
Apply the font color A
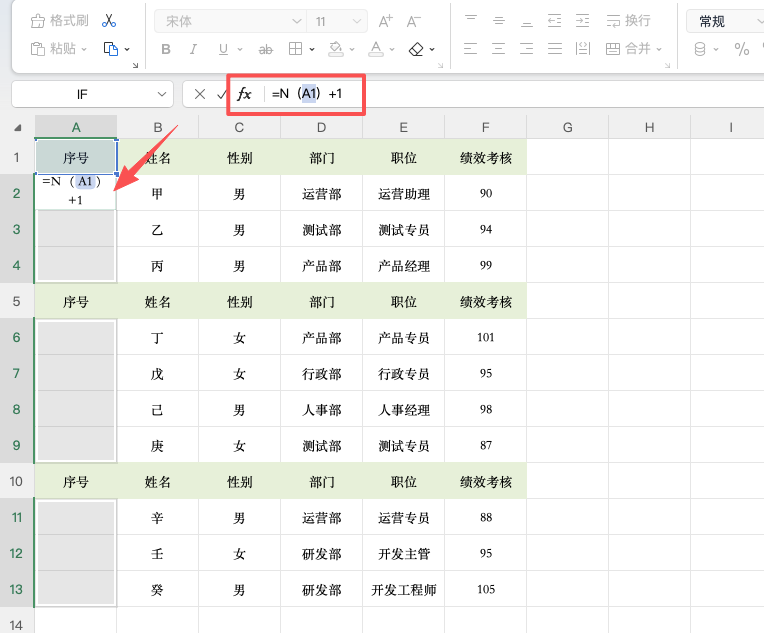pos(376,49)
